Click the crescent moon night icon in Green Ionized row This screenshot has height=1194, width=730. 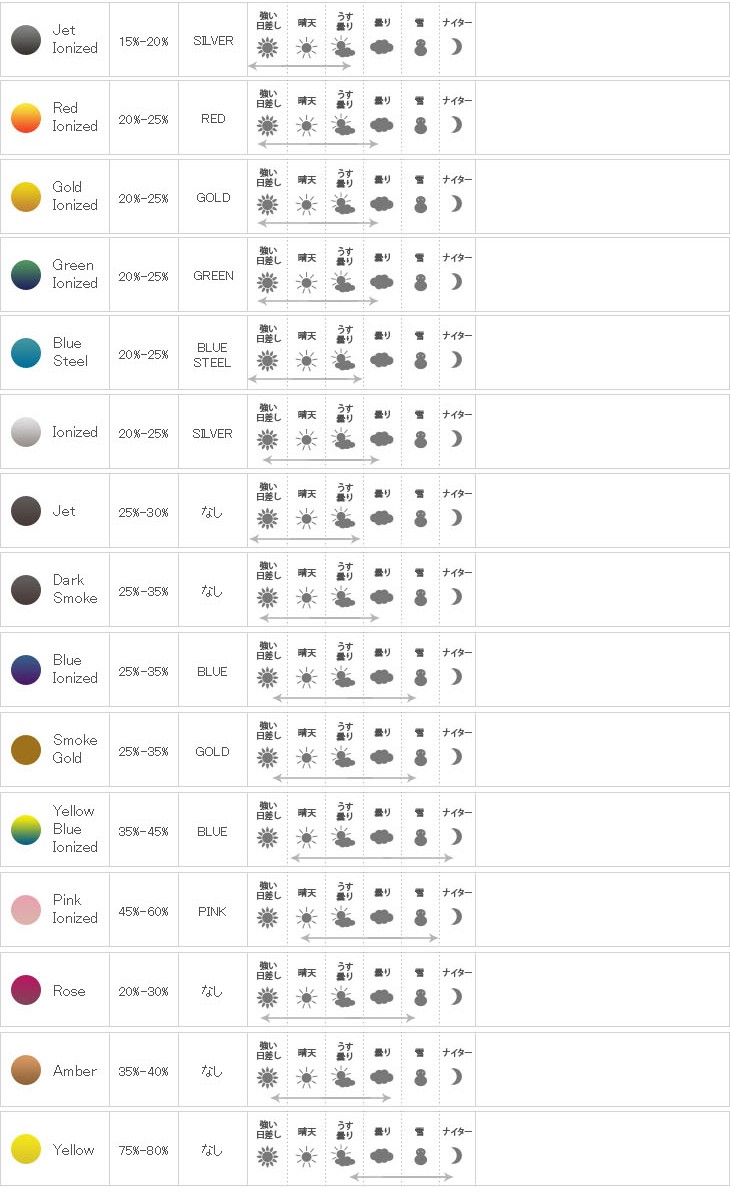coord(456,282)
